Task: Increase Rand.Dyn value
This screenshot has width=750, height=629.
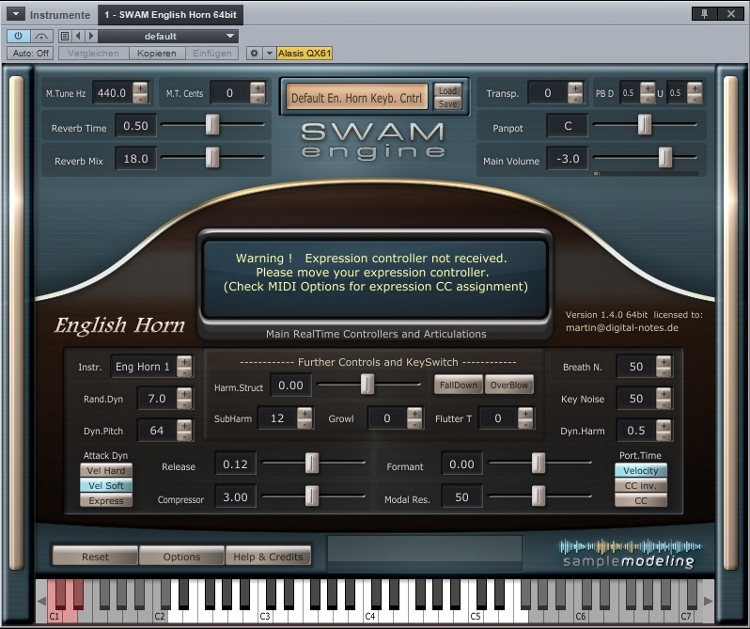Action: [x=185, y=394]
